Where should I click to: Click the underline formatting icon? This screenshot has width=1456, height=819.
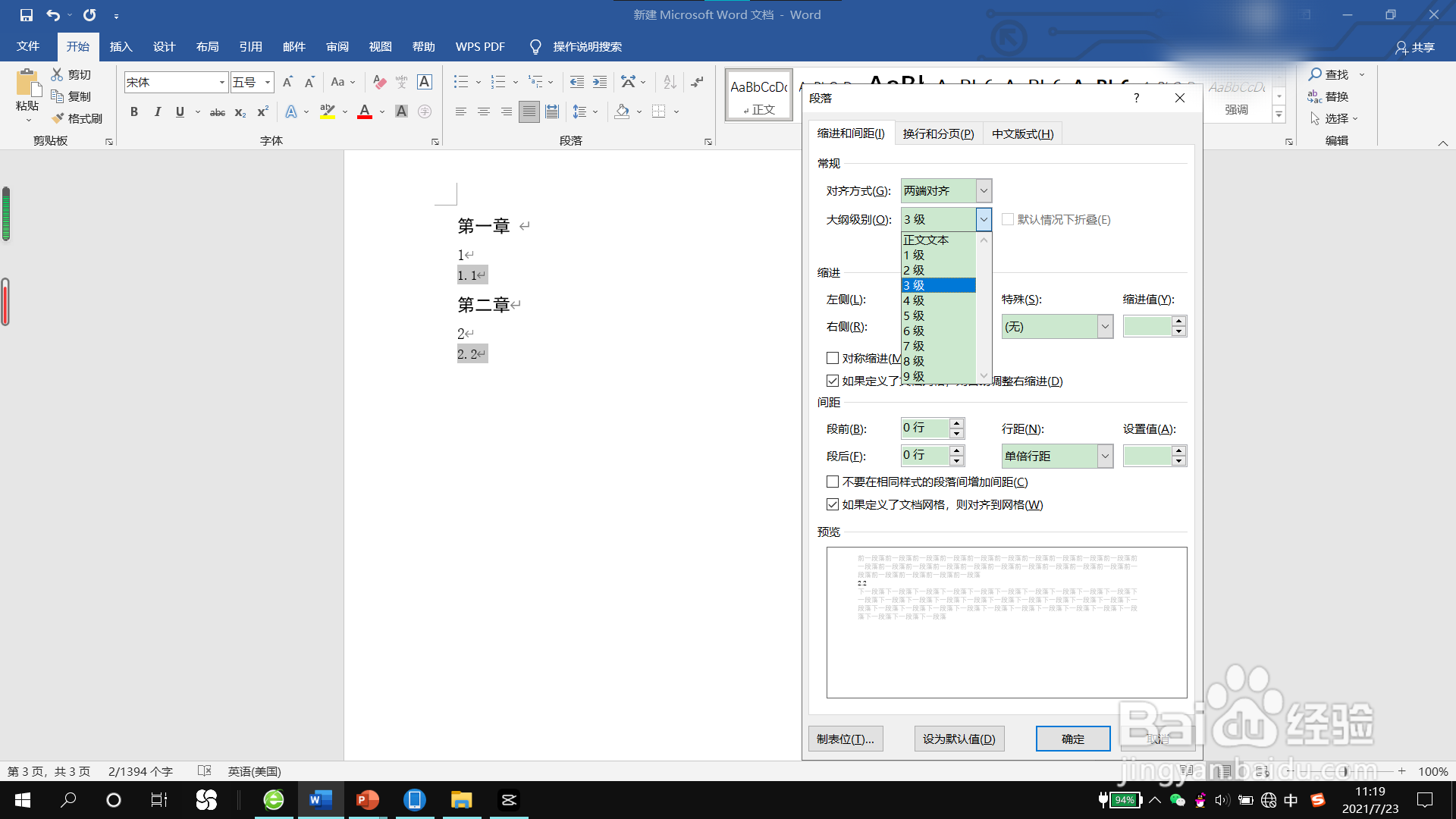pos(180,112)
